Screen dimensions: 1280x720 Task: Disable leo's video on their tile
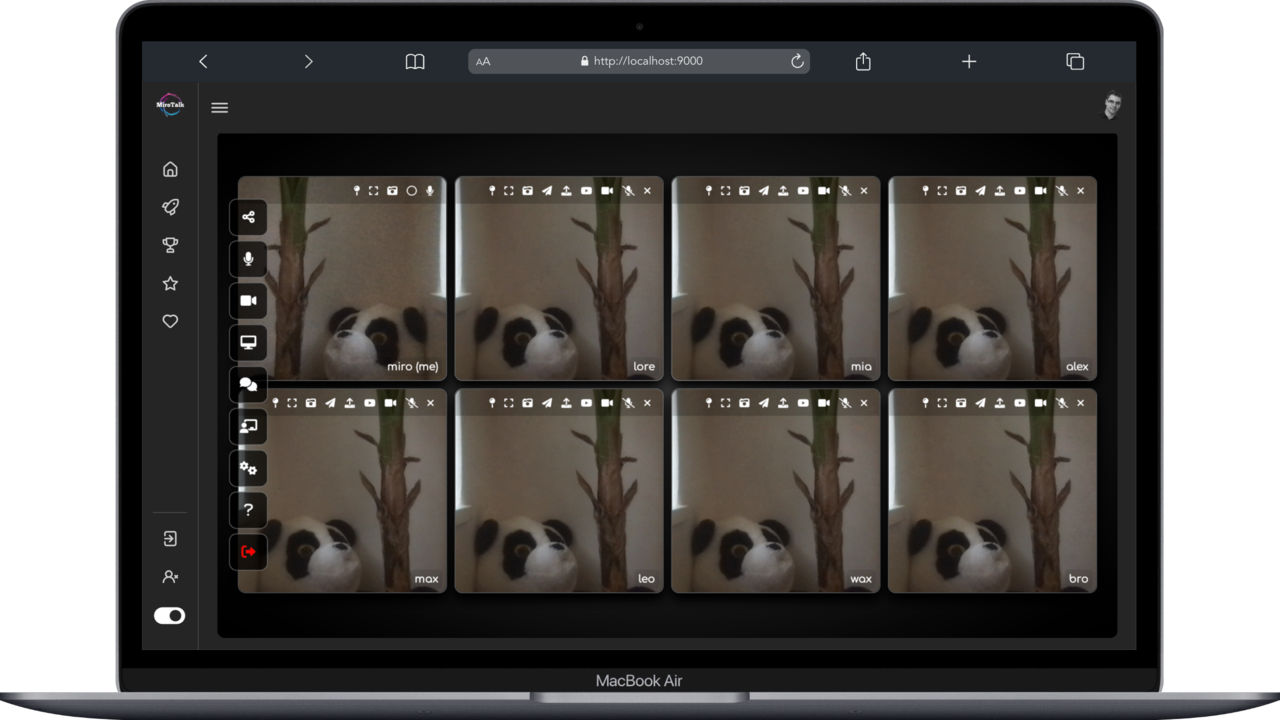coord(606,403)
